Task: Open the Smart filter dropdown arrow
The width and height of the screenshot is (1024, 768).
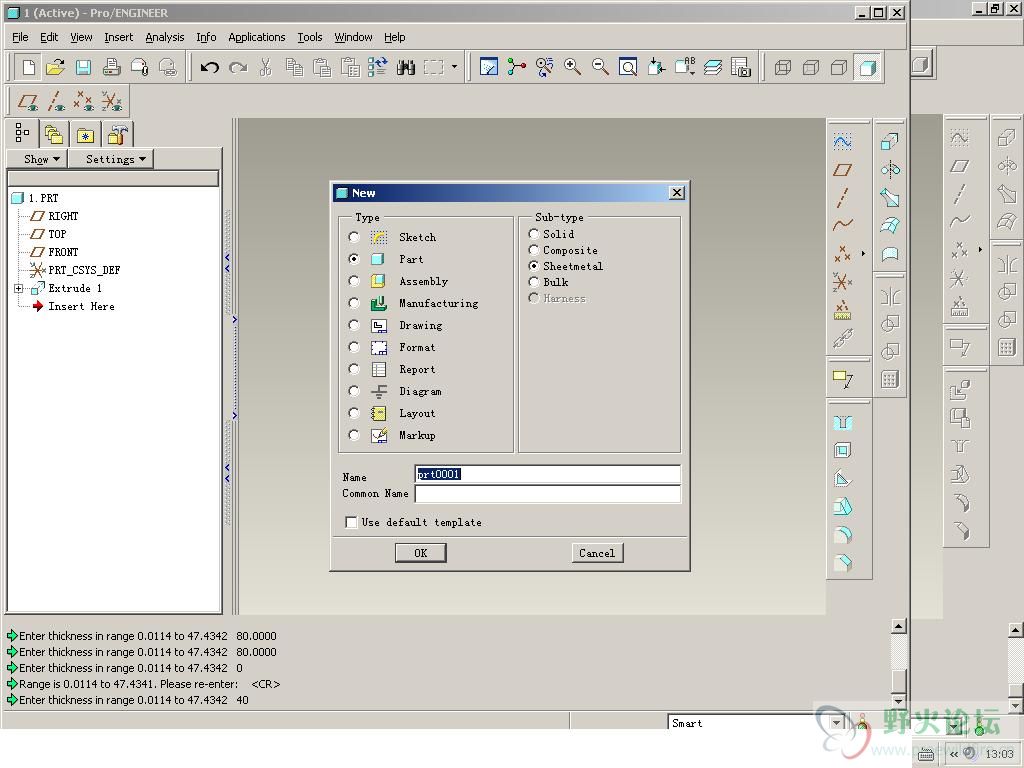Action: (837, 723)
